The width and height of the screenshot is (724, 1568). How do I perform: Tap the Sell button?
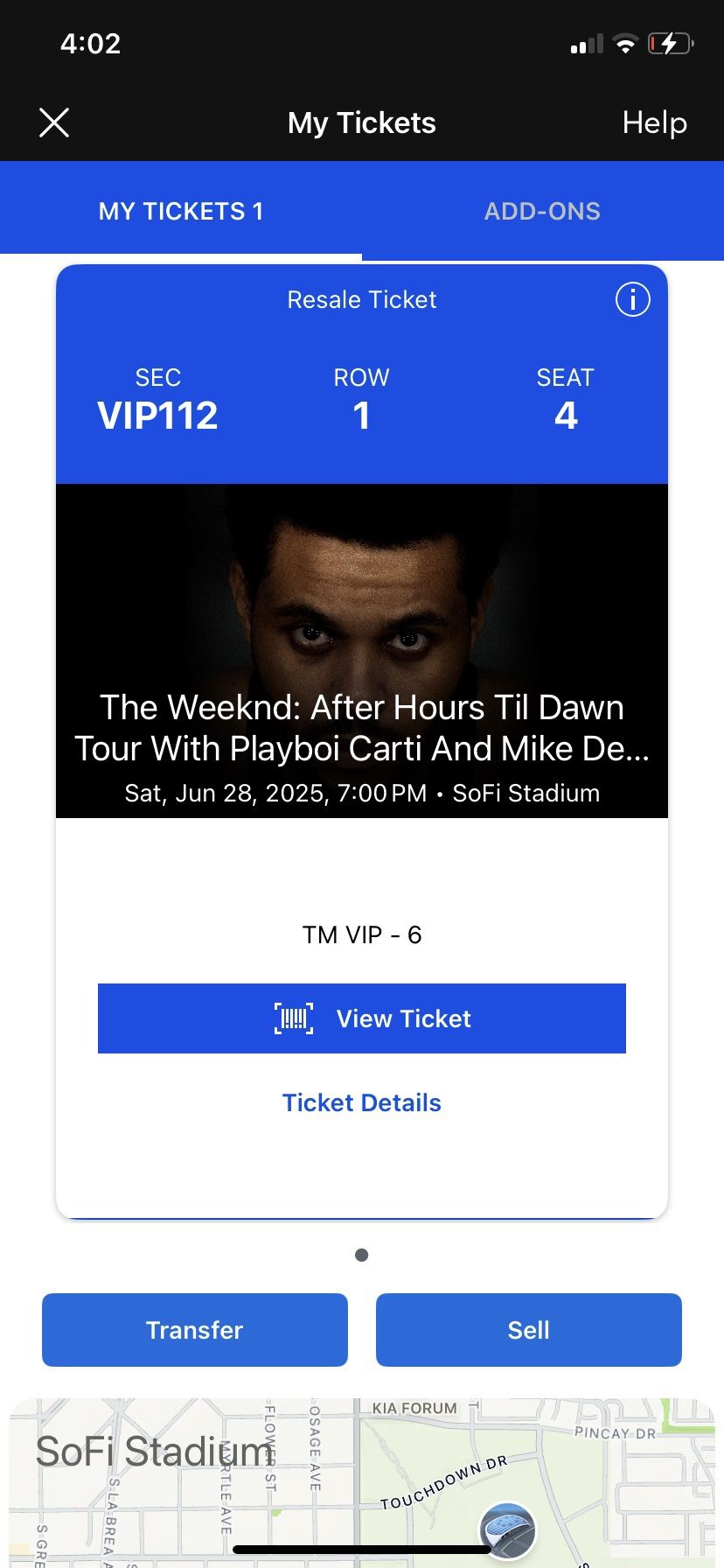[529, 1330]
